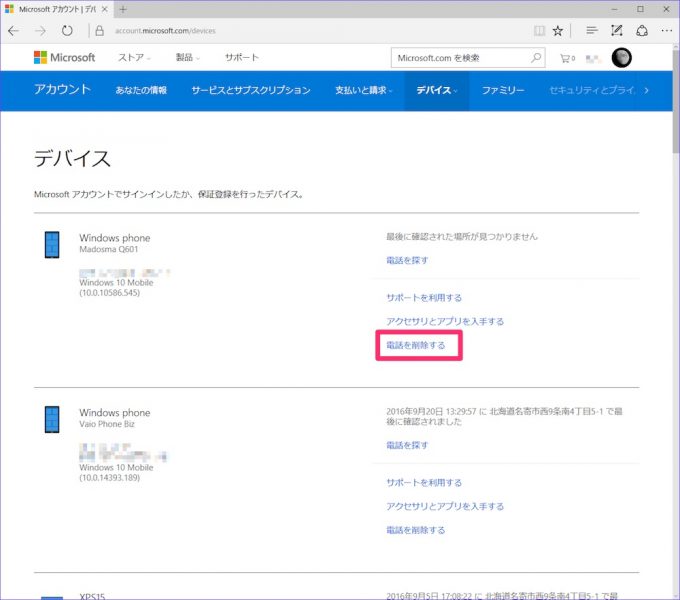Click the search magnifier icon
The width and height of the screenshot is (680, 600).
click(536, 57)
